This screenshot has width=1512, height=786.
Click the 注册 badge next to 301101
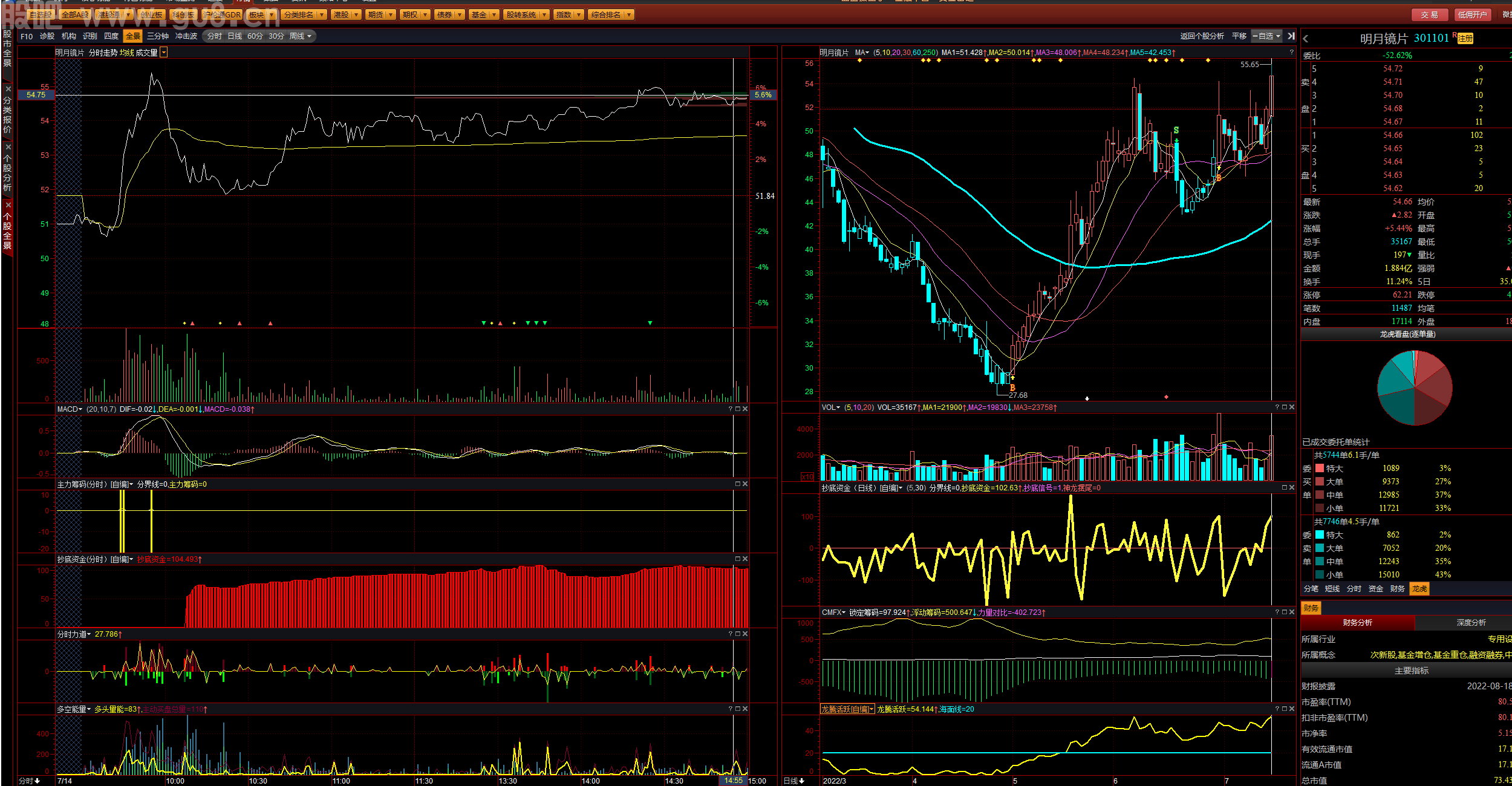(1465, 39)
